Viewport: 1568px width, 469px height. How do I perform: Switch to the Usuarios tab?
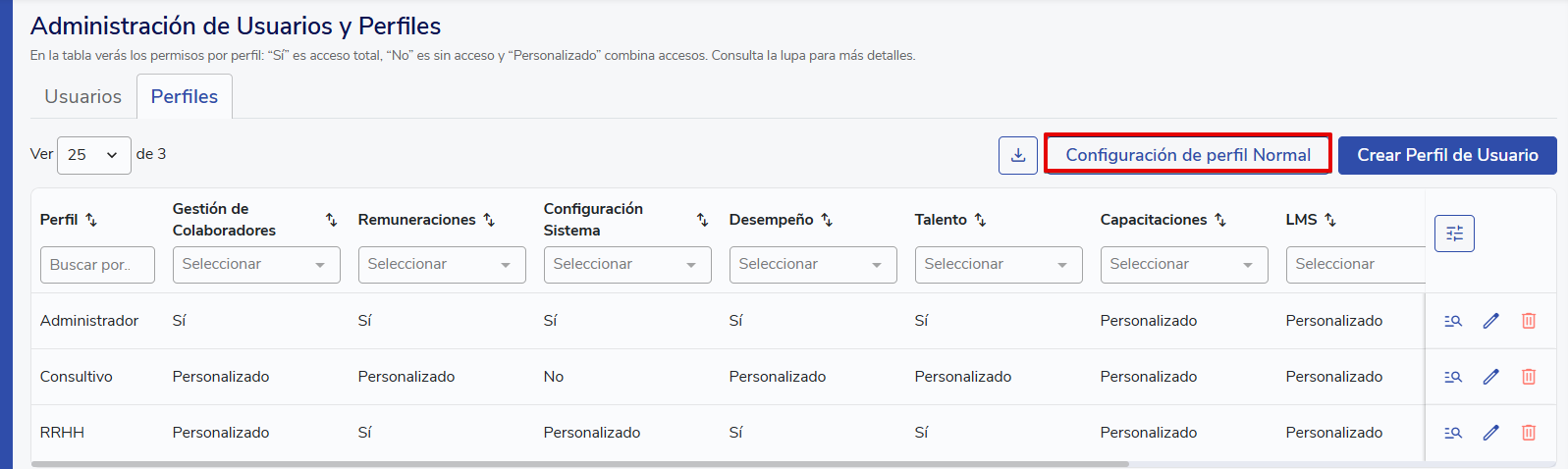pos(83,97)
